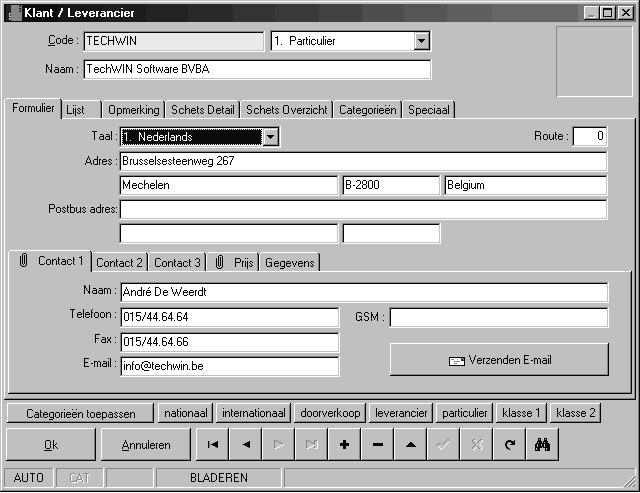This screenshot has height=493, width=640.
Task: Refresh the record data
Action: (510, 444)
